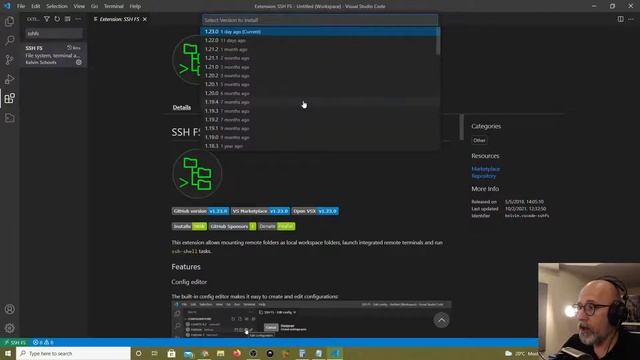Select version 1.20.0 from the list

pos(320,93)
